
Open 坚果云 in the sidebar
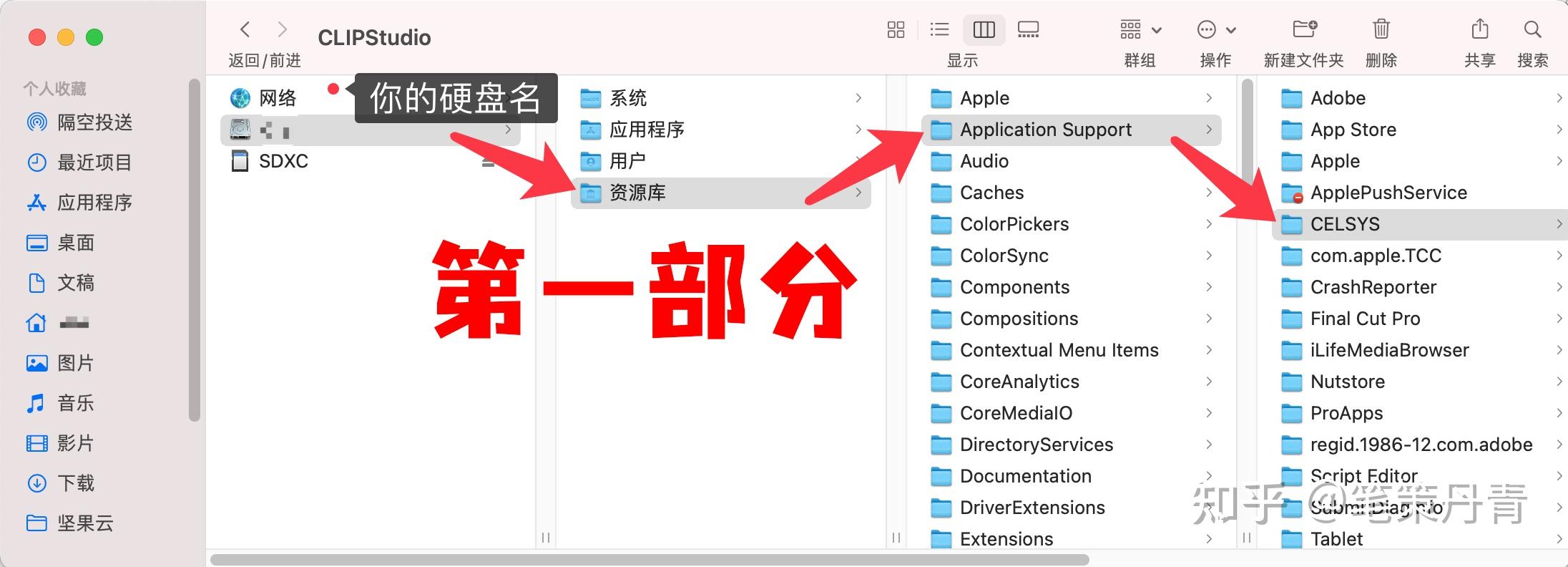click(70, 523)
